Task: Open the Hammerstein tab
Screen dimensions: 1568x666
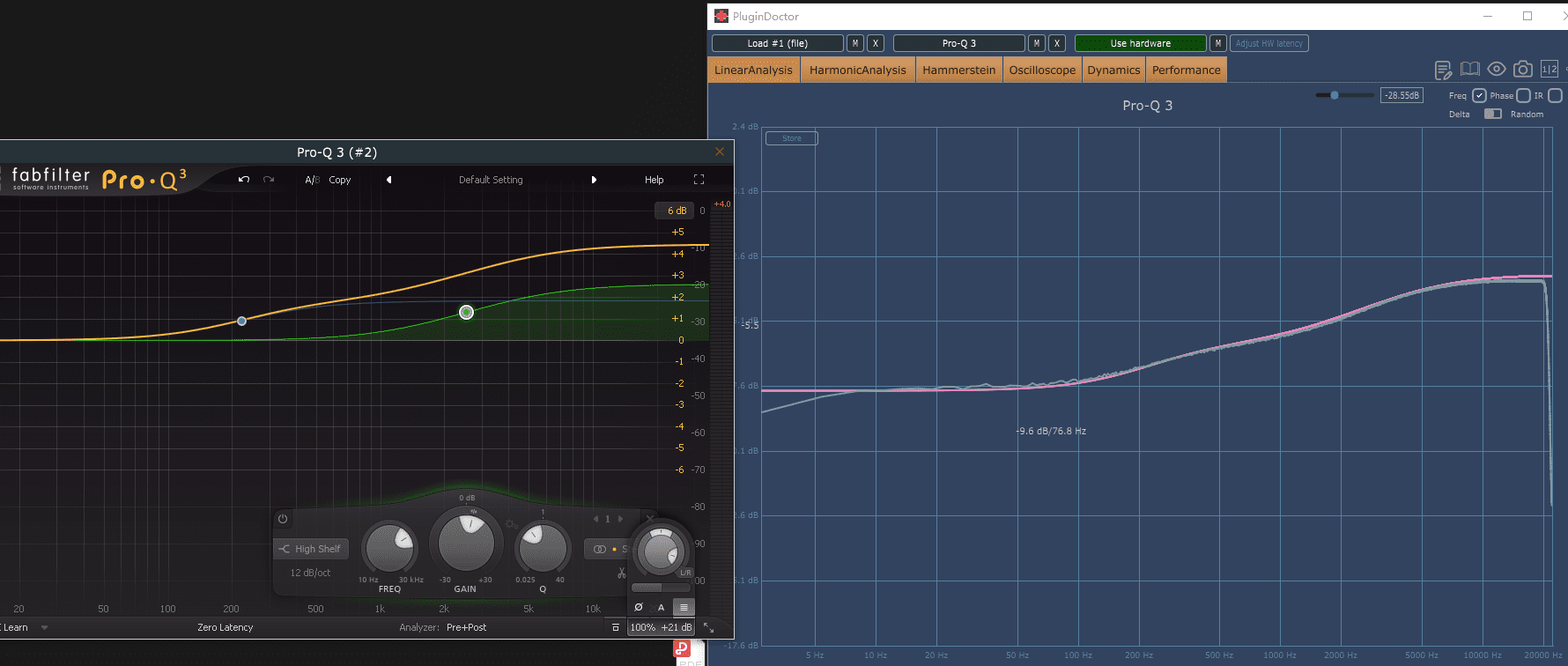Action: [959, 70]
